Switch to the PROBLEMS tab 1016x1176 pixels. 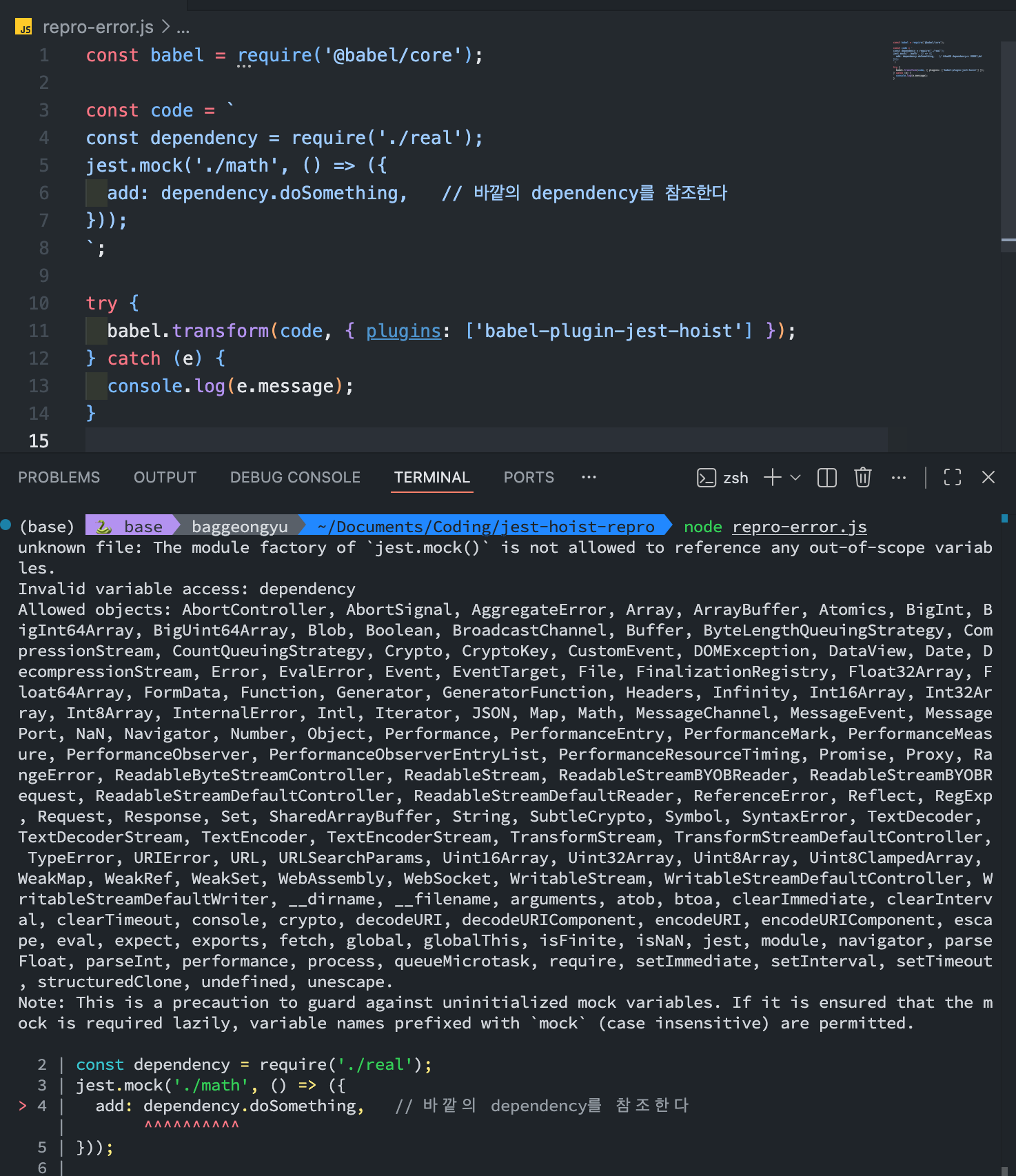[59, 477]
